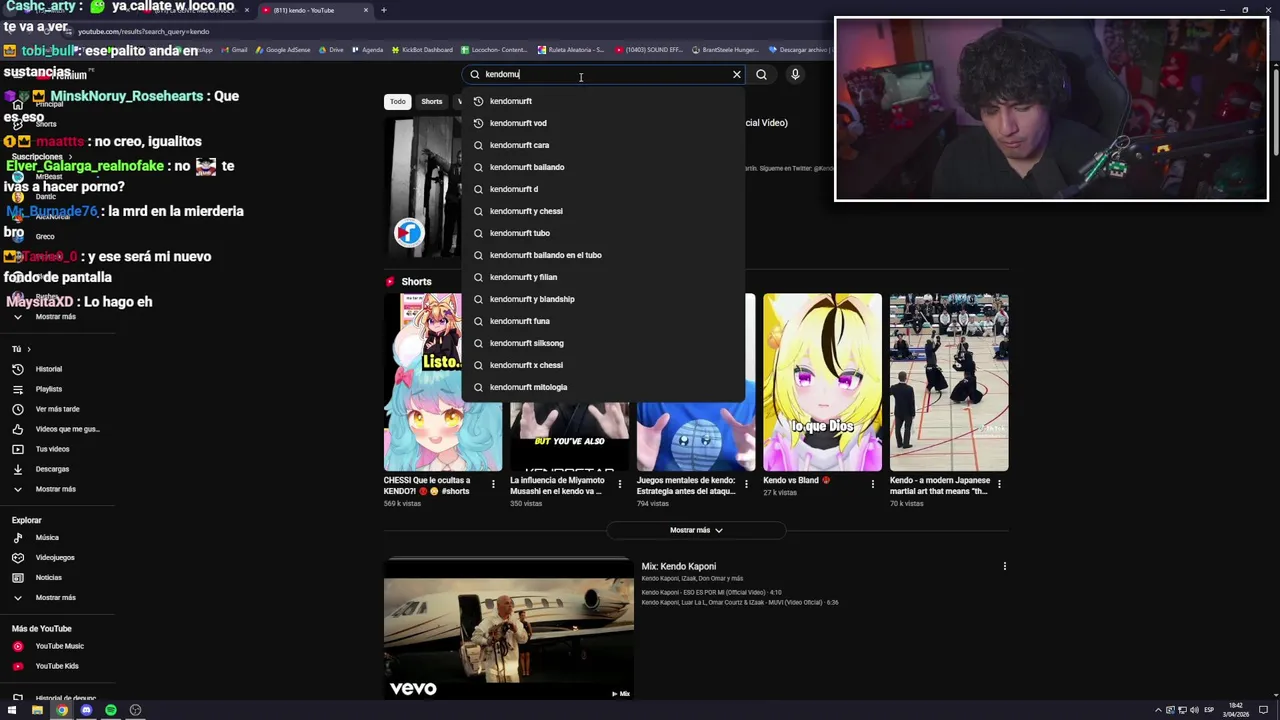
Task: Expand Shorts shelf with 'Mostrar más'
Action: coord(696,530)
